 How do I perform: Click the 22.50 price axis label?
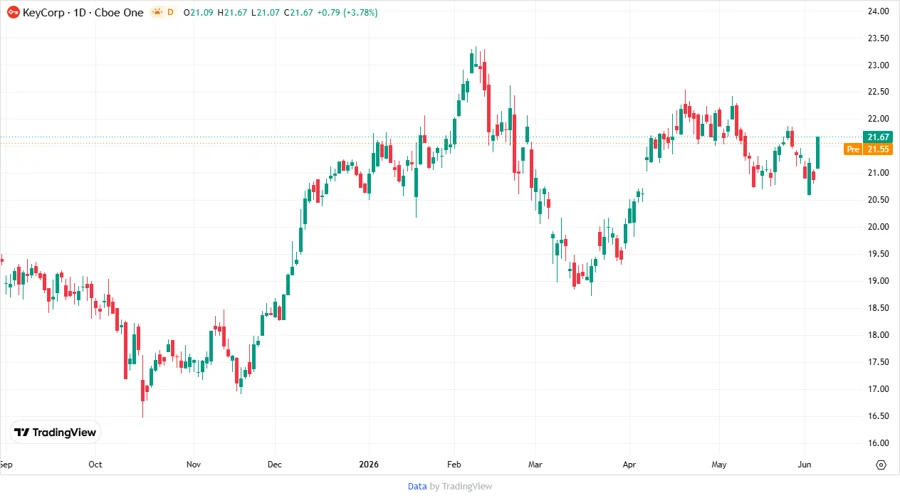(878, 92)
